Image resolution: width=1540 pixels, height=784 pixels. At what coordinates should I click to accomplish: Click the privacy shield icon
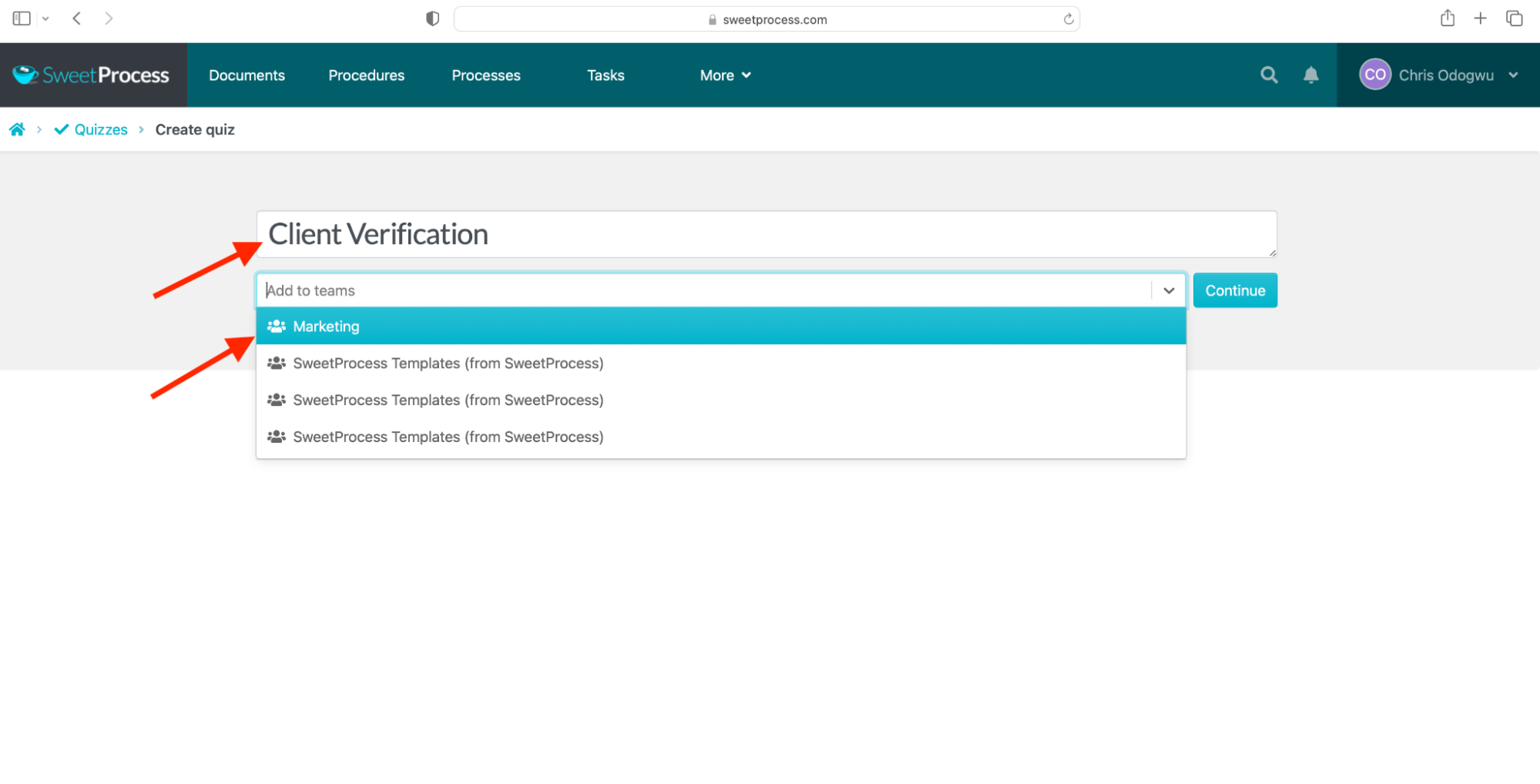433,18
